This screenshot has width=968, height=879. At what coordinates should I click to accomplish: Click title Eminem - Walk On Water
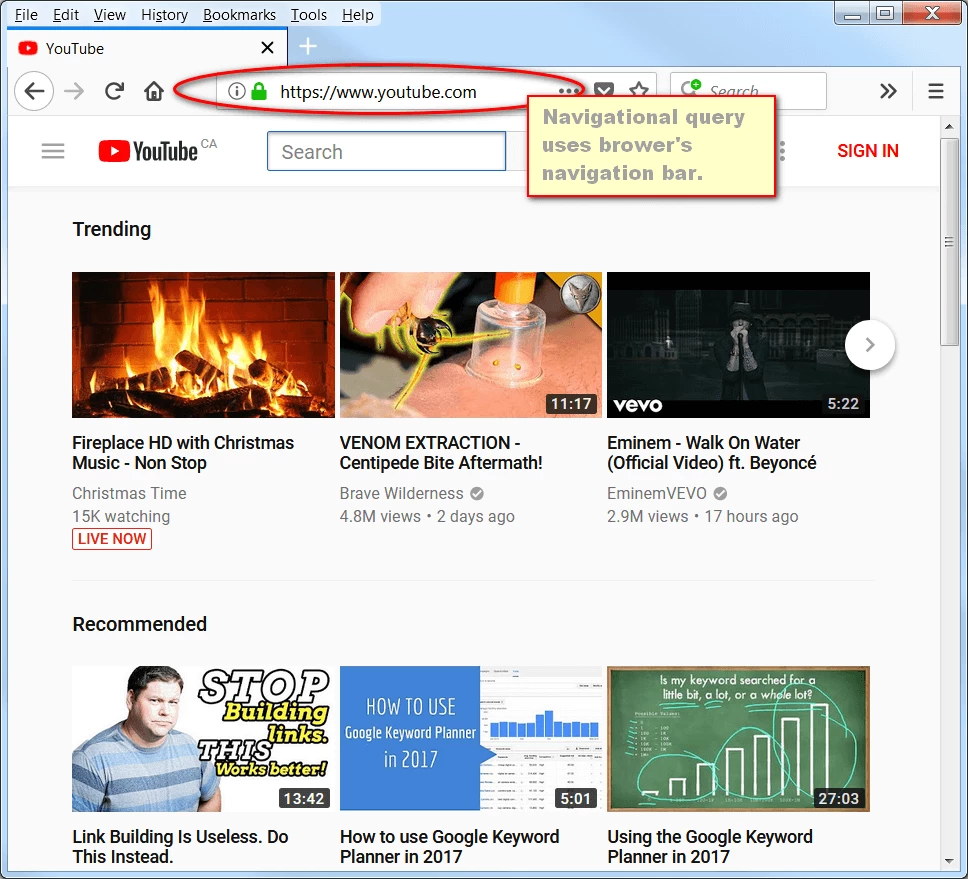point(711,452)
